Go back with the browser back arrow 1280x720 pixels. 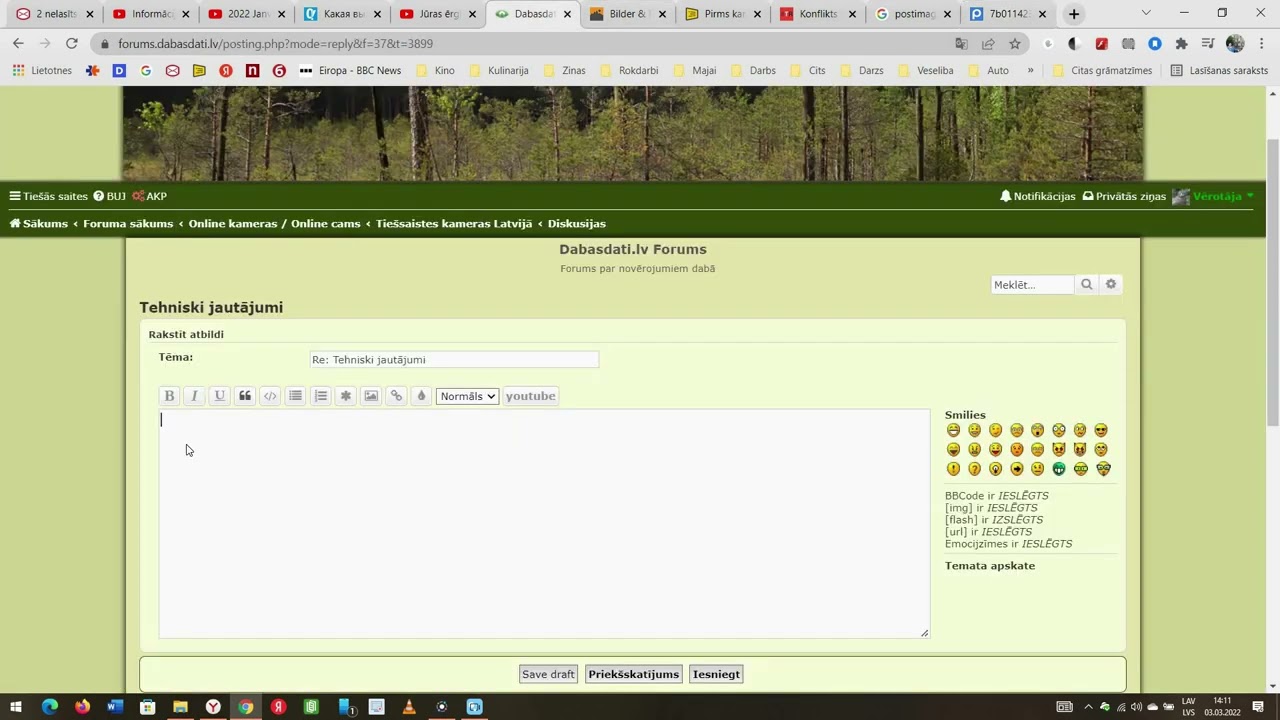click(18, 43)
